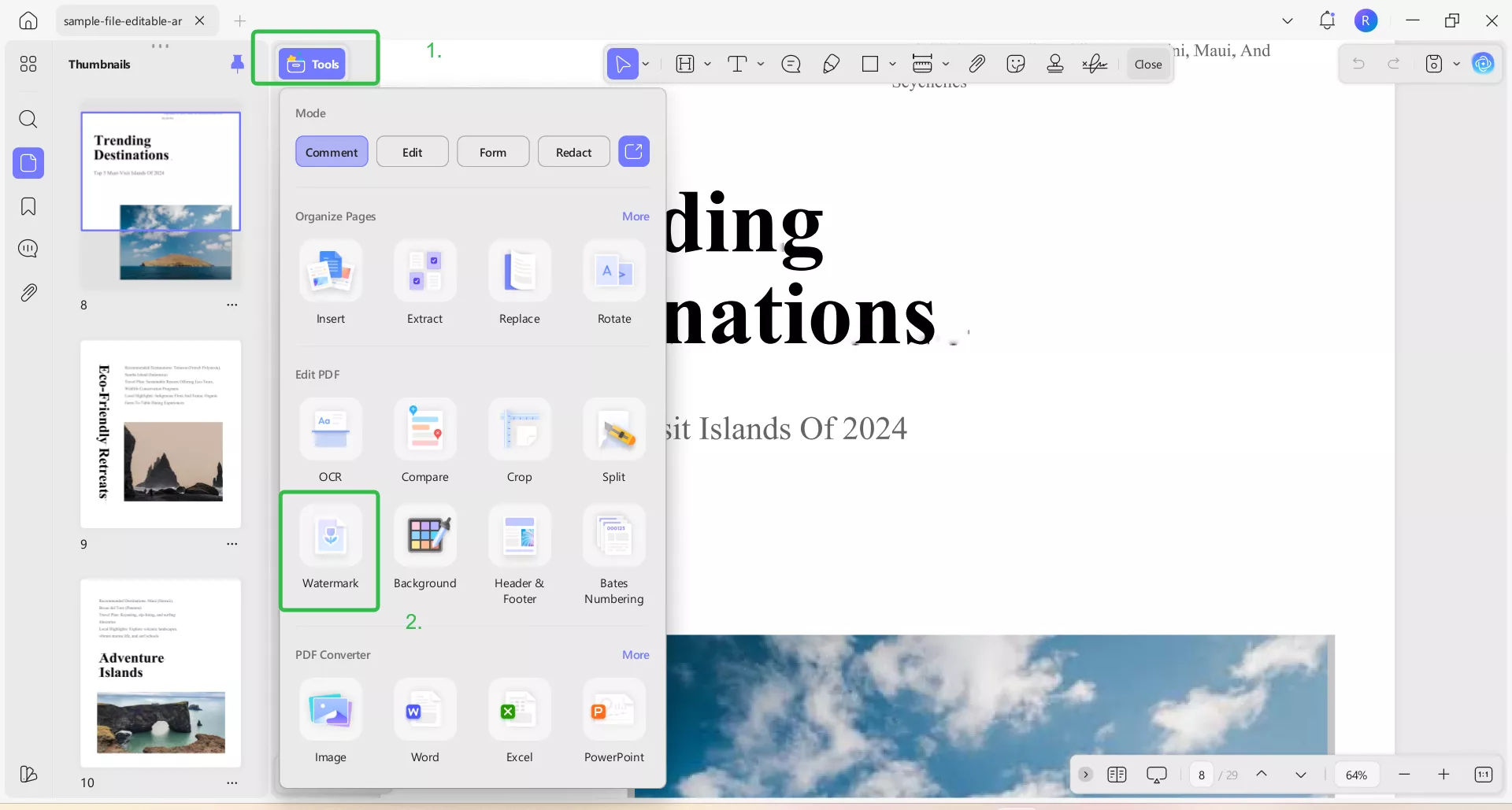Expand the Text tool dropdown
The width and height of the screenshot is (1512, 810).
[761, 64]
